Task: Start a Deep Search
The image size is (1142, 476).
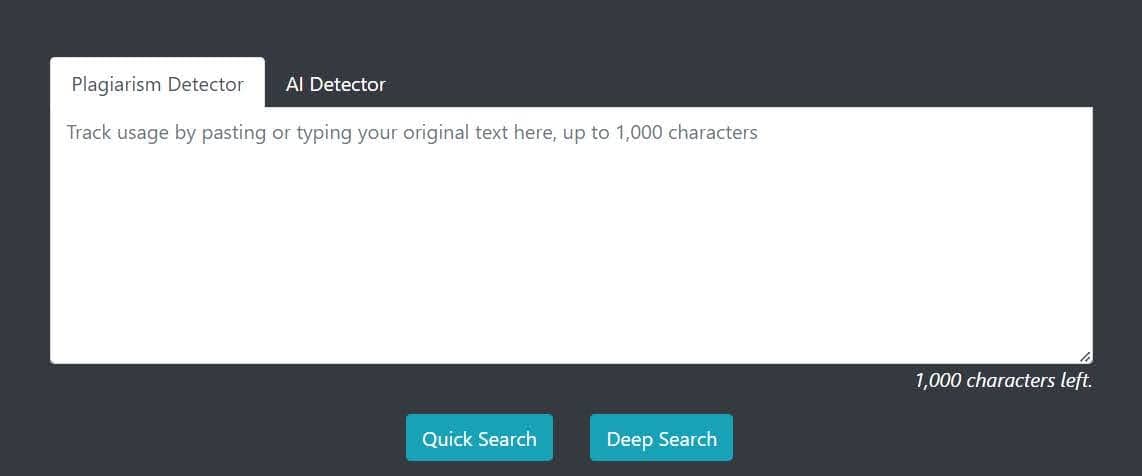Action: [x=661, y=438]
